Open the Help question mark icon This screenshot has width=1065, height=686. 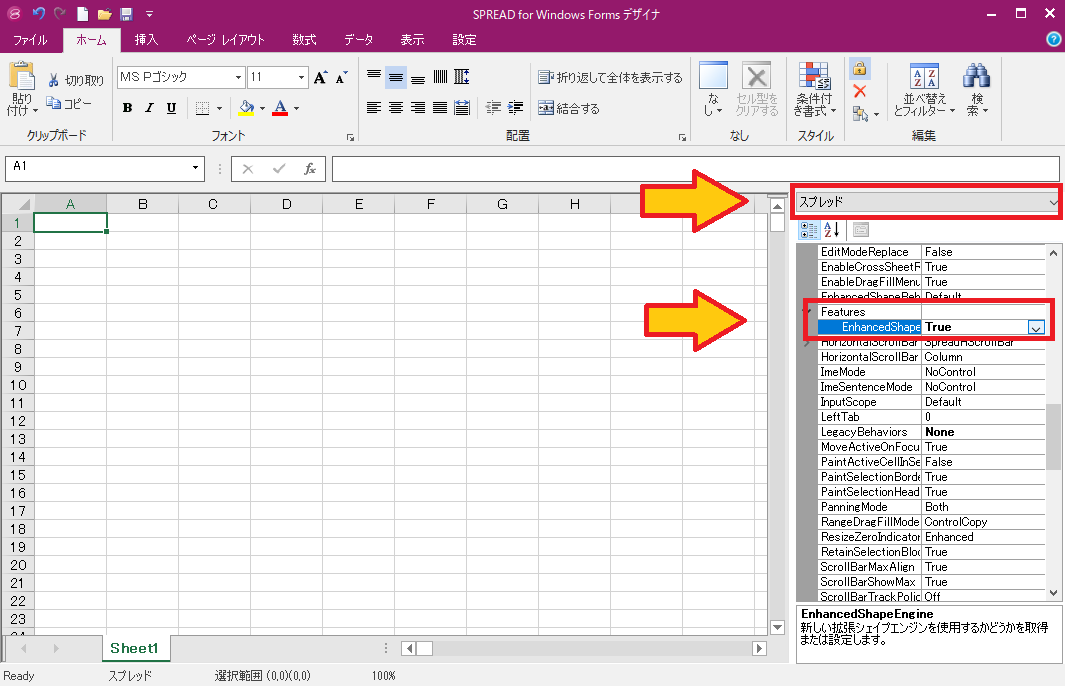(1053, 39)
